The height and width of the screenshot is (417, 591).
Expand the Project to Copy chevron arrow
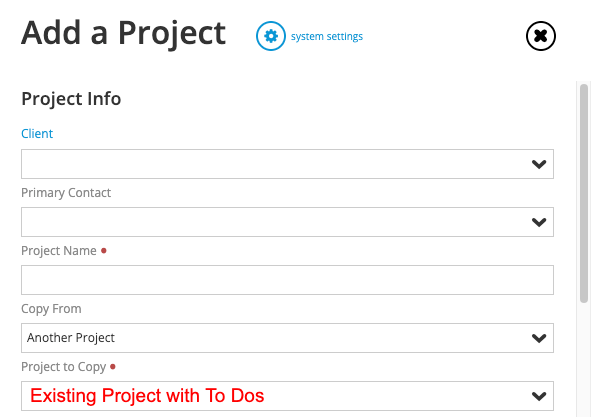539,396
